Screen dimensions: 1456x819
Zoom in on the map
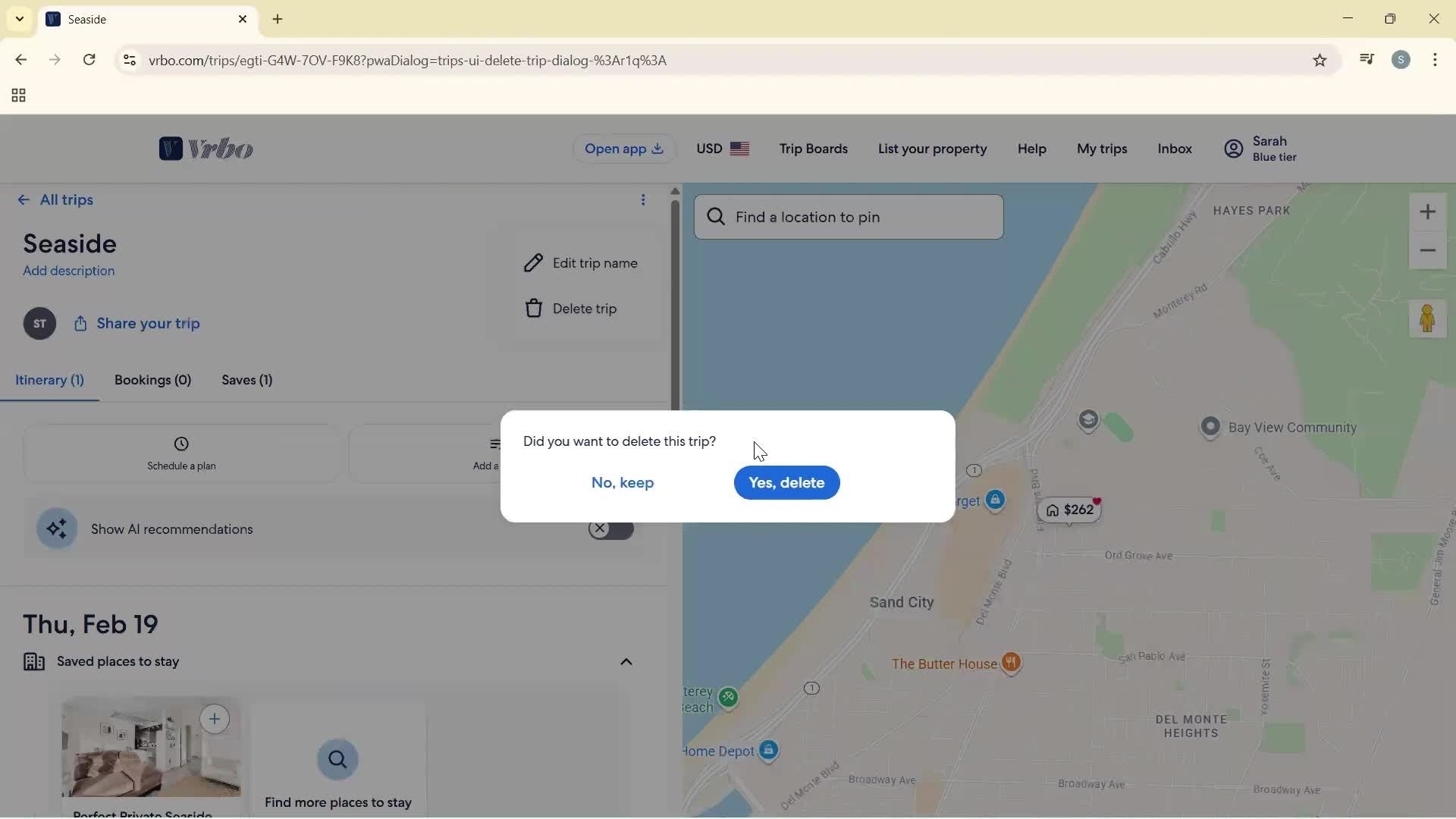click(1429, 212)
